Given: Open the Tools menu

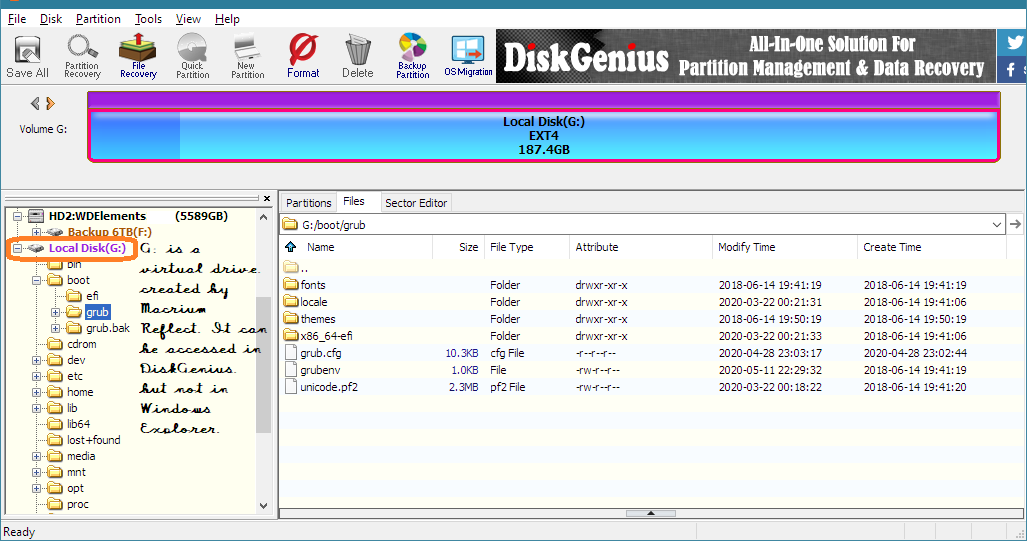Looking at the screenshot, I should tap(148, 19).
